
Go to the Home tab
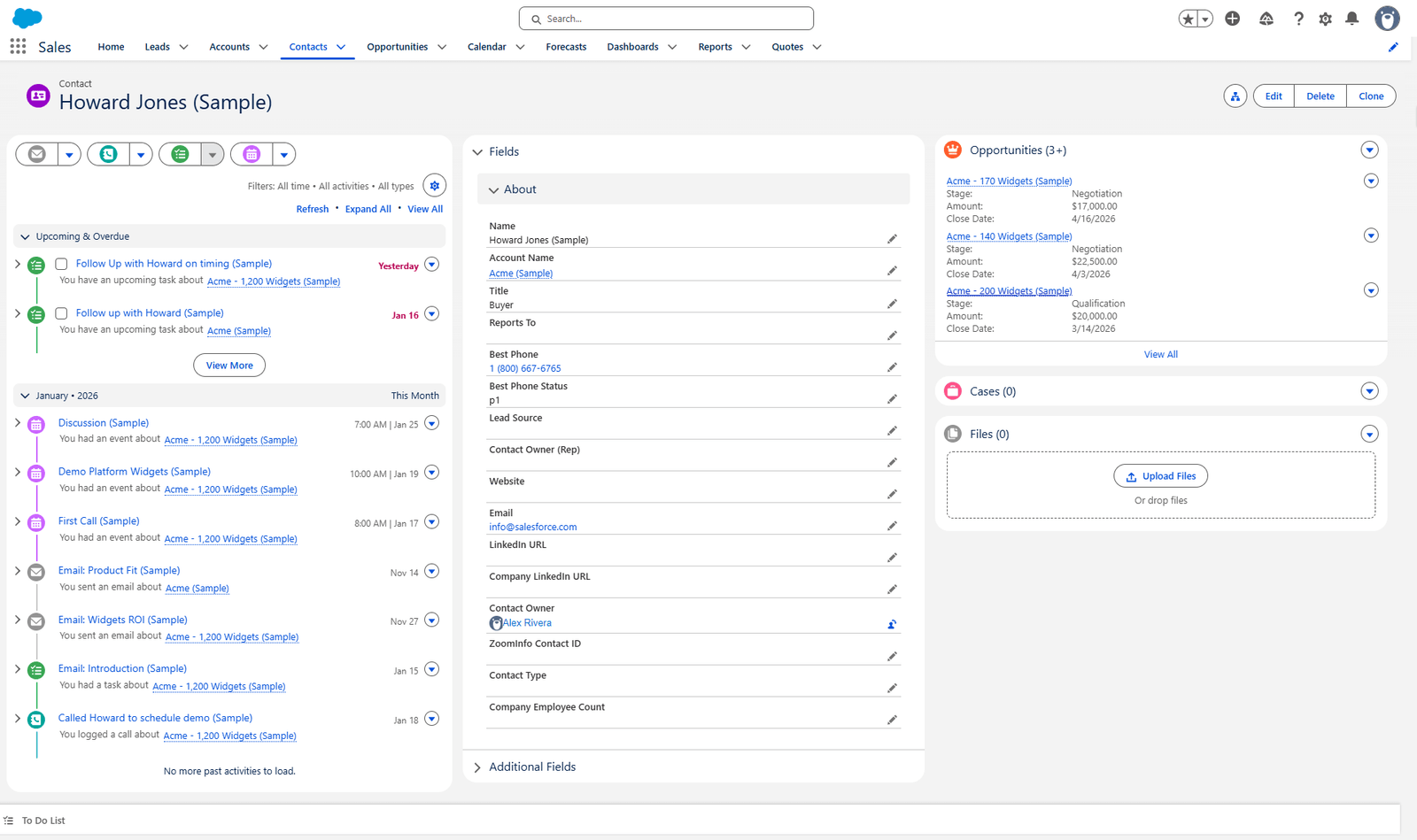click(111, 47)
